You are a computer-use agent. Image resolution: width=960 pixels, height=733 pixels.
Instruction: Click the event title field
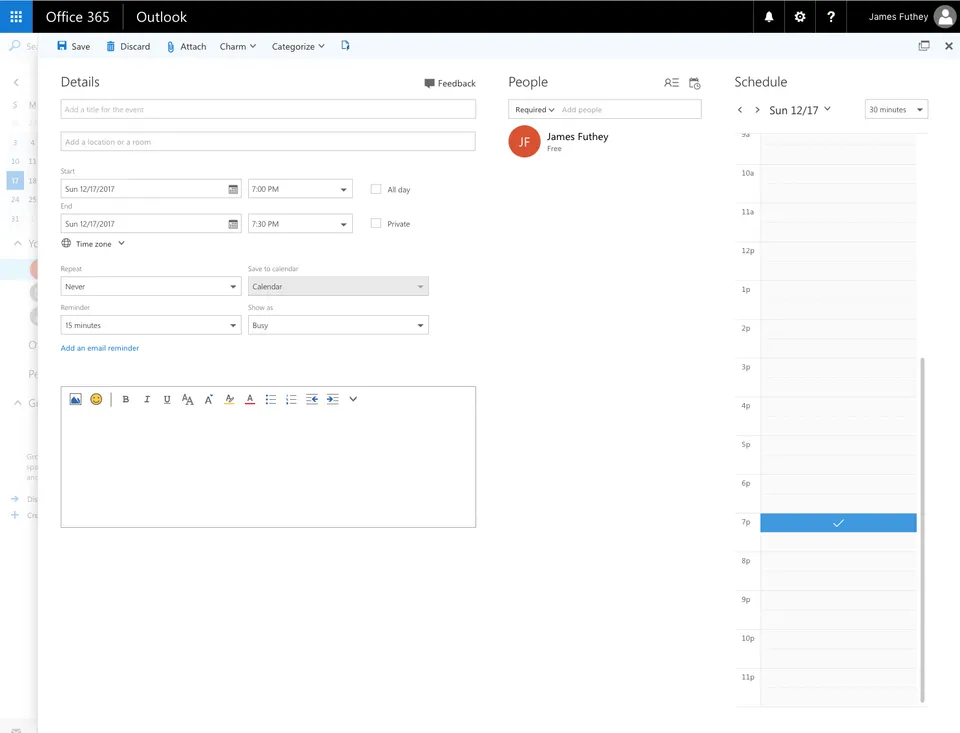[268, 109]
